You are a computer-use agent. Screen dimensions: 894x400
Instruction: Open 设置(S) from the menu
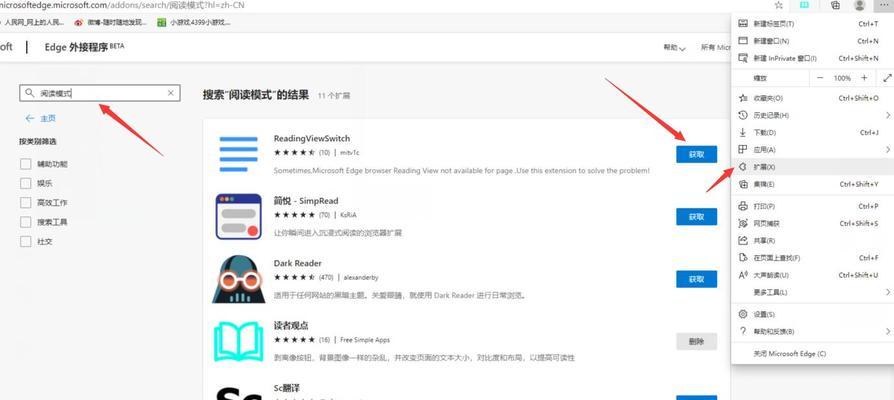click(812, 315)
